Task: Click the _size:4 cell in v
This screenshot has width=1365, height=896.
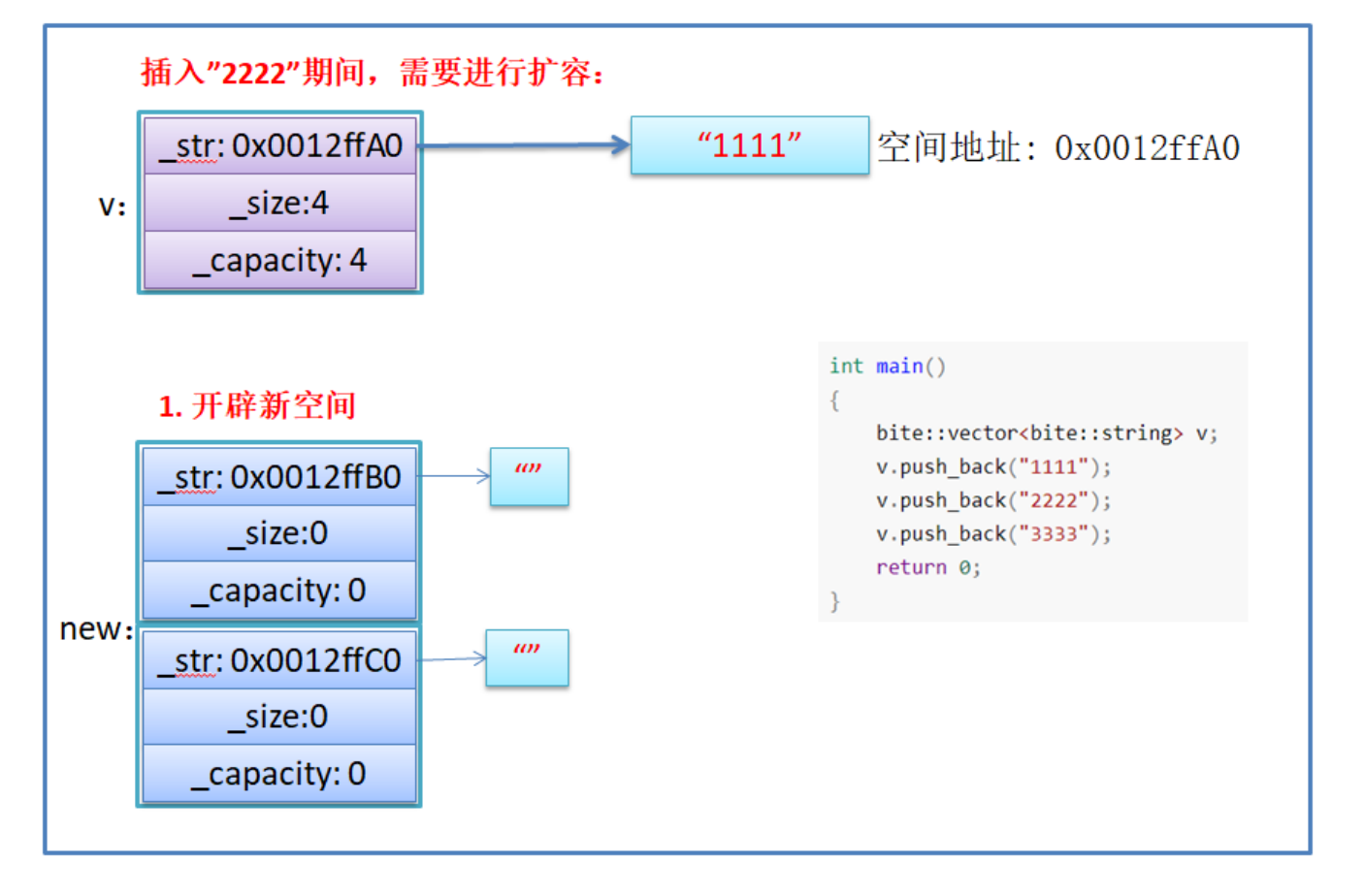Action: [280, 203]
